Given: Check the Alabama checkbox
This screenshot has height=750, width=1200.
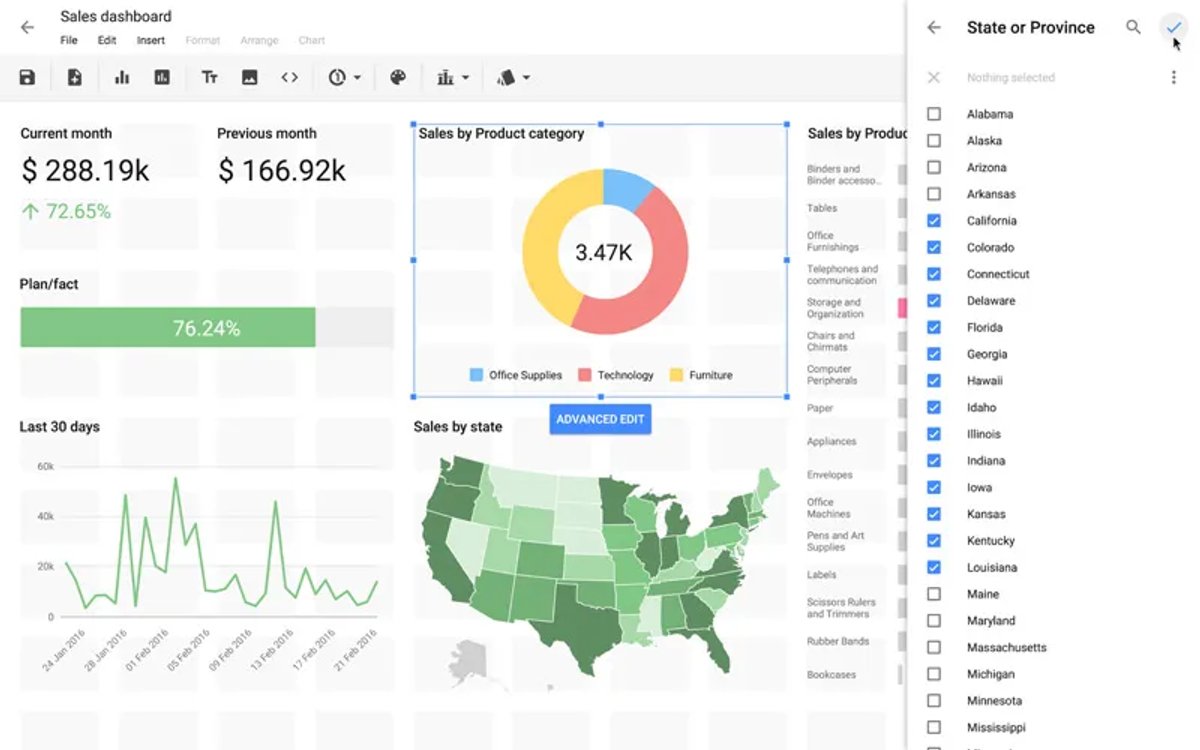Looking at the screenshot, I should (934, 114).
